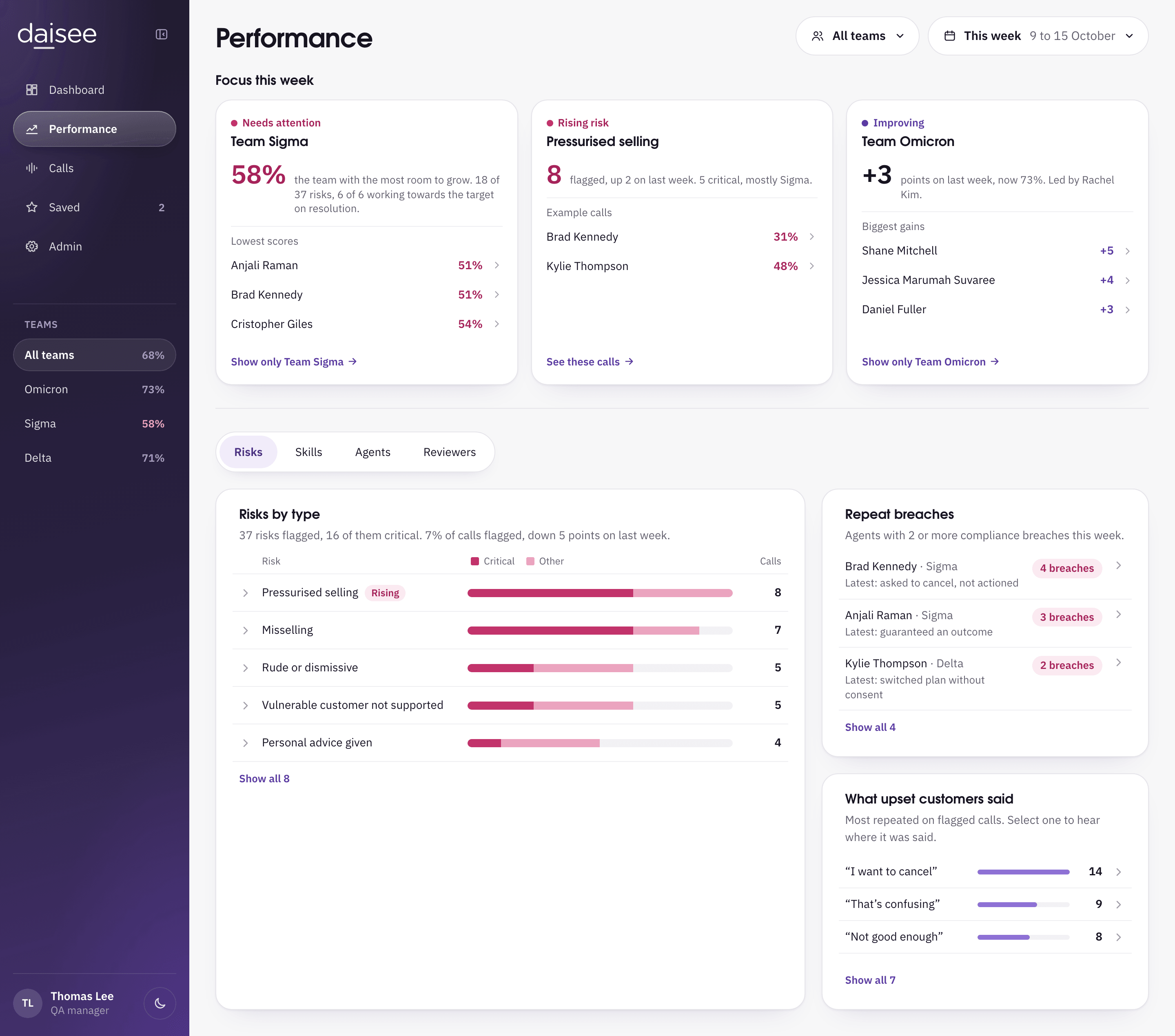Click See these calls link
The height and width of the screenshot is (1036, 1175).
(590, 361)
